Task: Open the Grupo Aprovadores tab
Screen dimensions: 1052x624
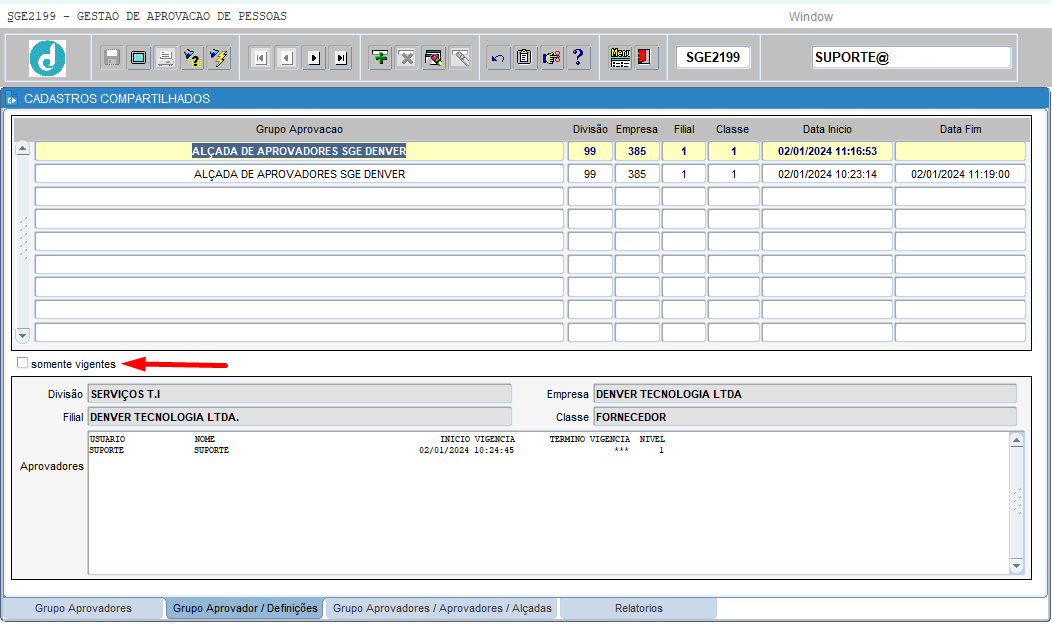Action: tap(83, 608)
